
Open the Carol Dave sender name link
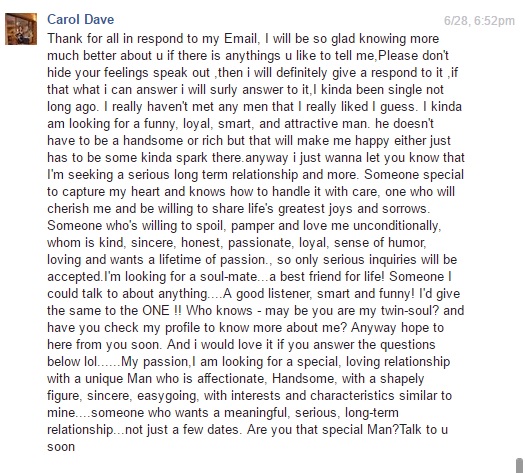coord(80,19)
